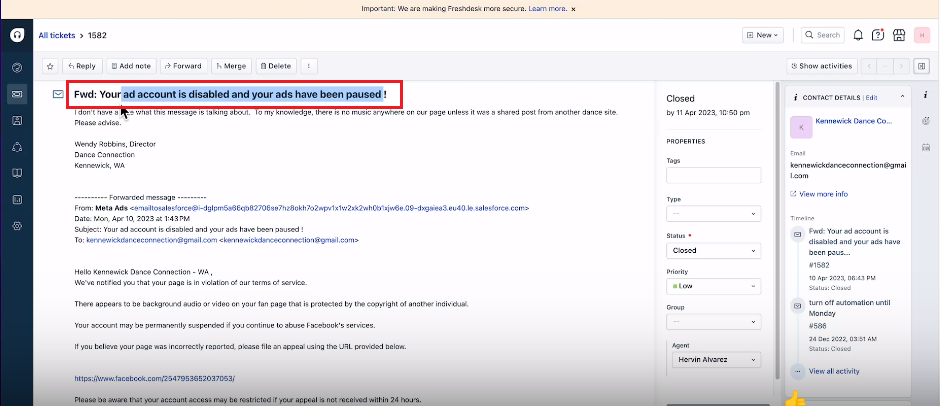The width and height of the screenshot is (940, 406).
Task: Click the info icon in far-right rail
Action: coord(925,95)
